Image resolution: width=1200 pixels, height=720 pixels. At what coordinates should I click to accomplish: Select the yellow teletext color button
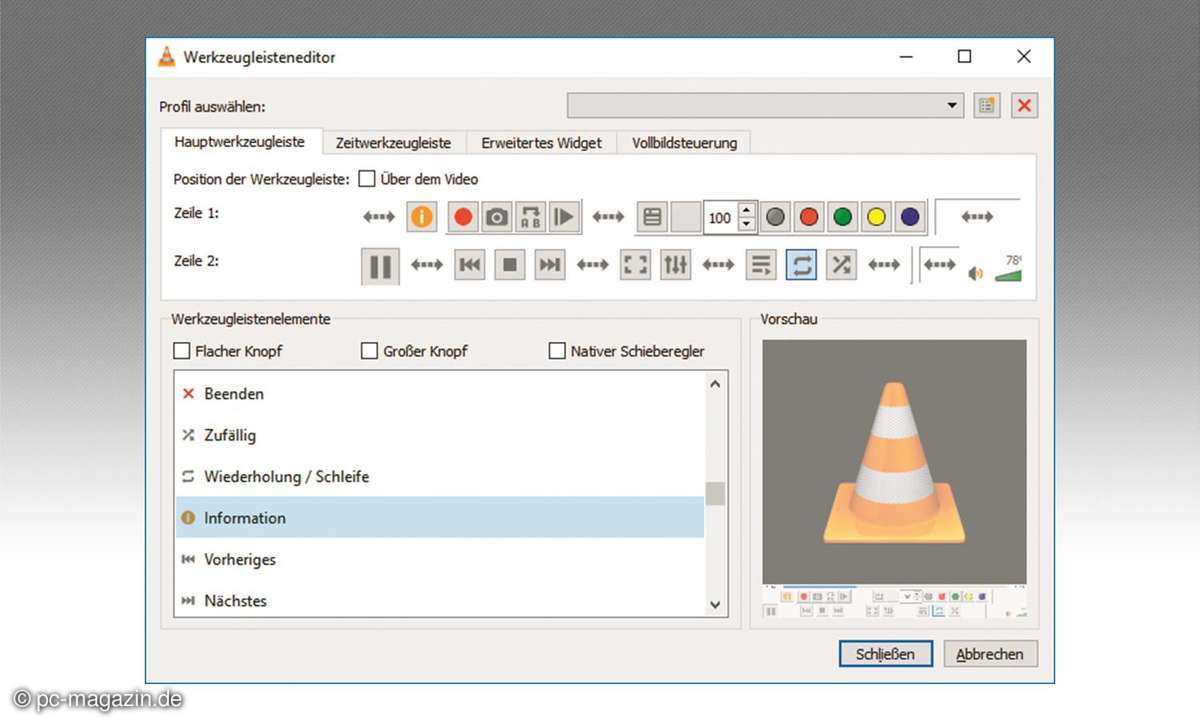pyautogui.click(x=877, y=217)
